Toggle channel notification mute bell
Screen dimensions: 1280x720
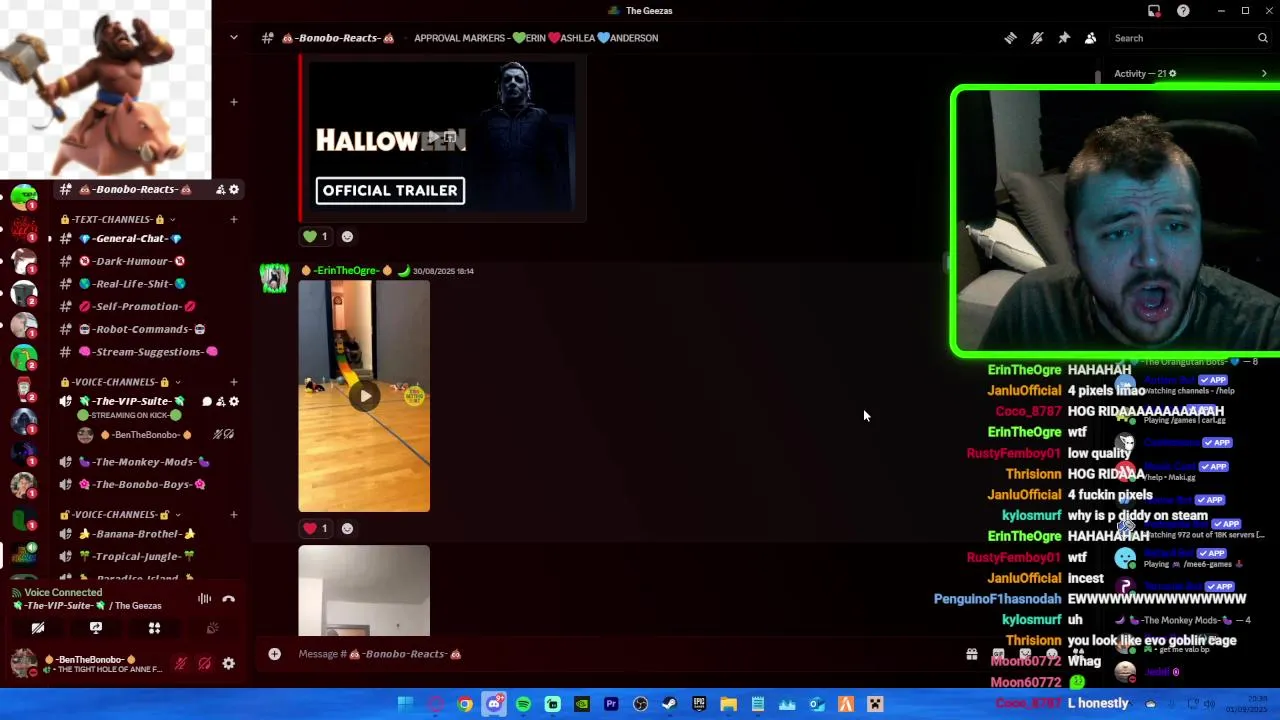point(1037,38)
